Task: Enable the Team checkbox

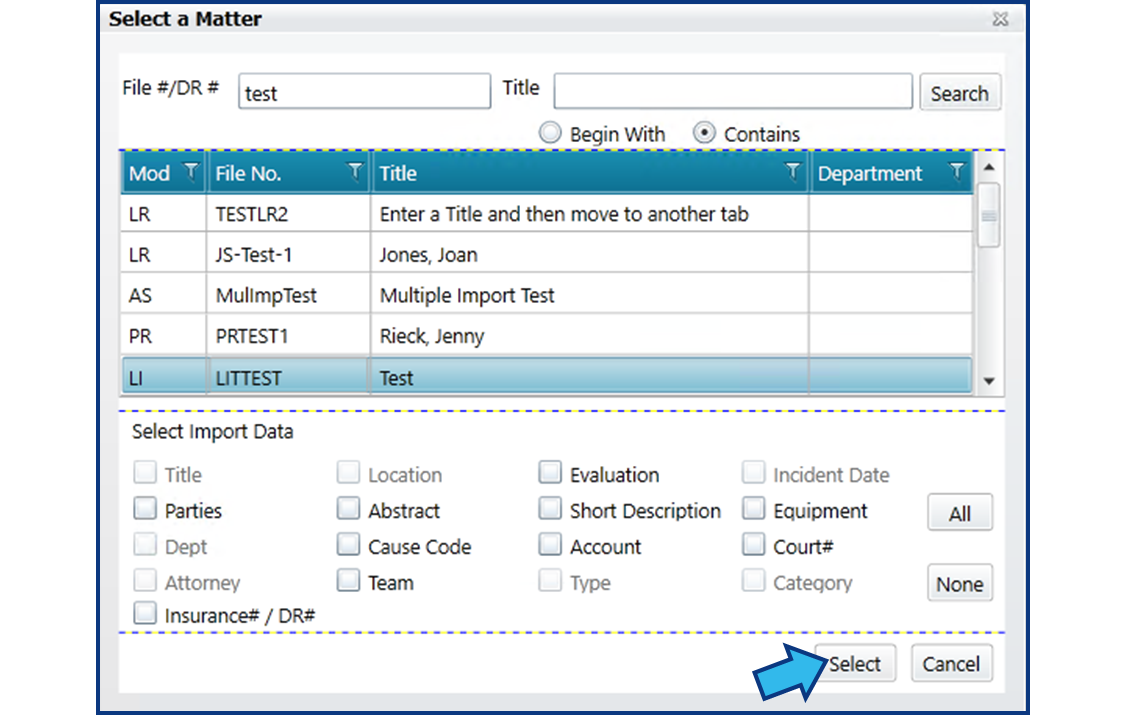Action: [348, 581]
